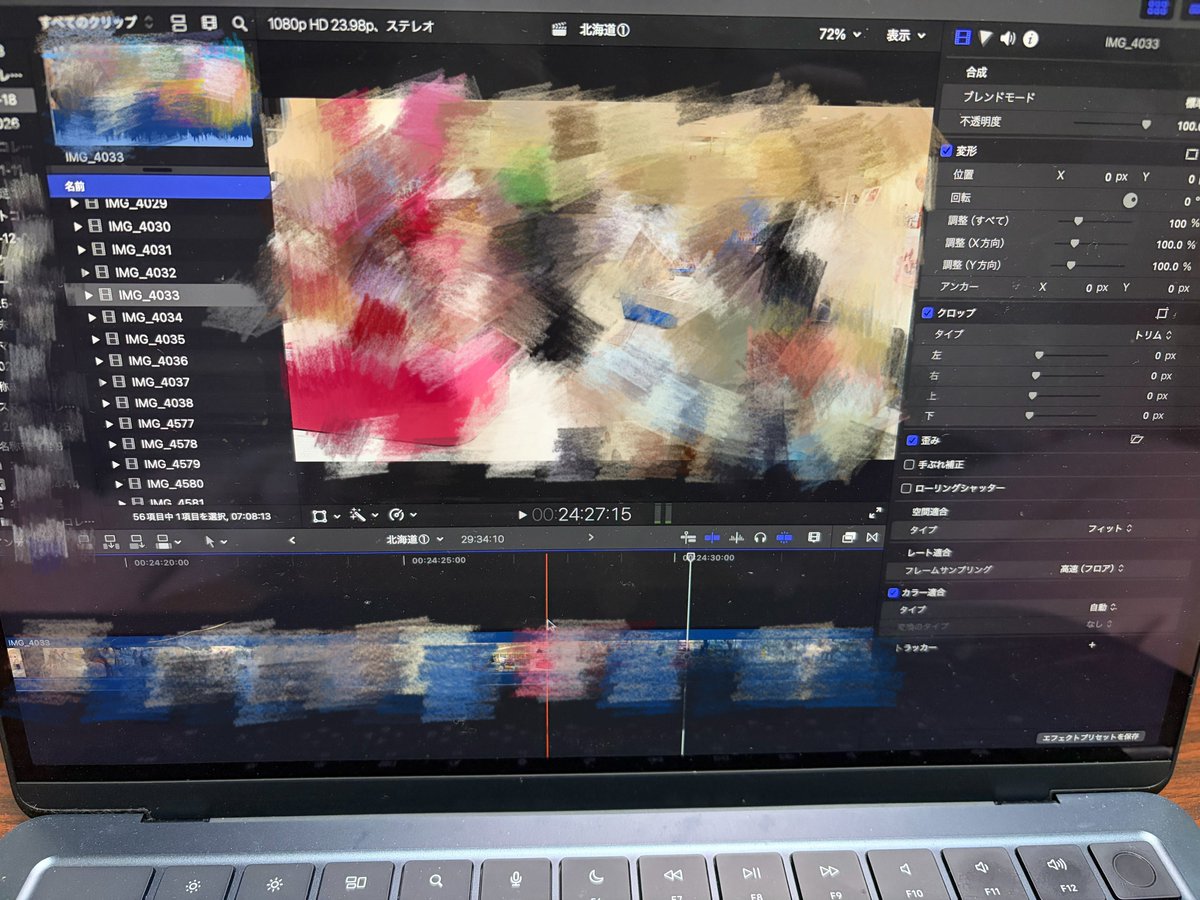
Task: Select IMG_4036 in the browser list
Action: (x=158, y=361)
